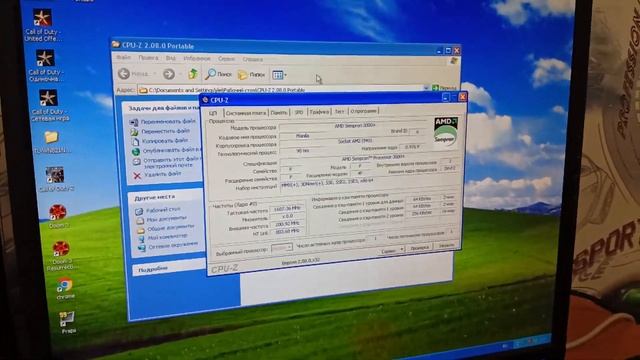Open the address bar dropdown in Explorer

(426, 88)
